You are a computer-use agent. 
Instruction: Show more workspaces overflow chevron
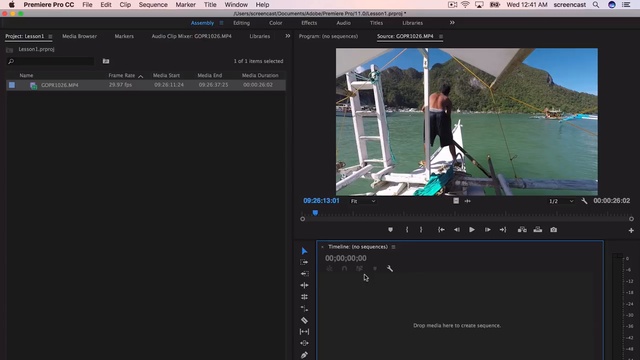pos(452,23)
